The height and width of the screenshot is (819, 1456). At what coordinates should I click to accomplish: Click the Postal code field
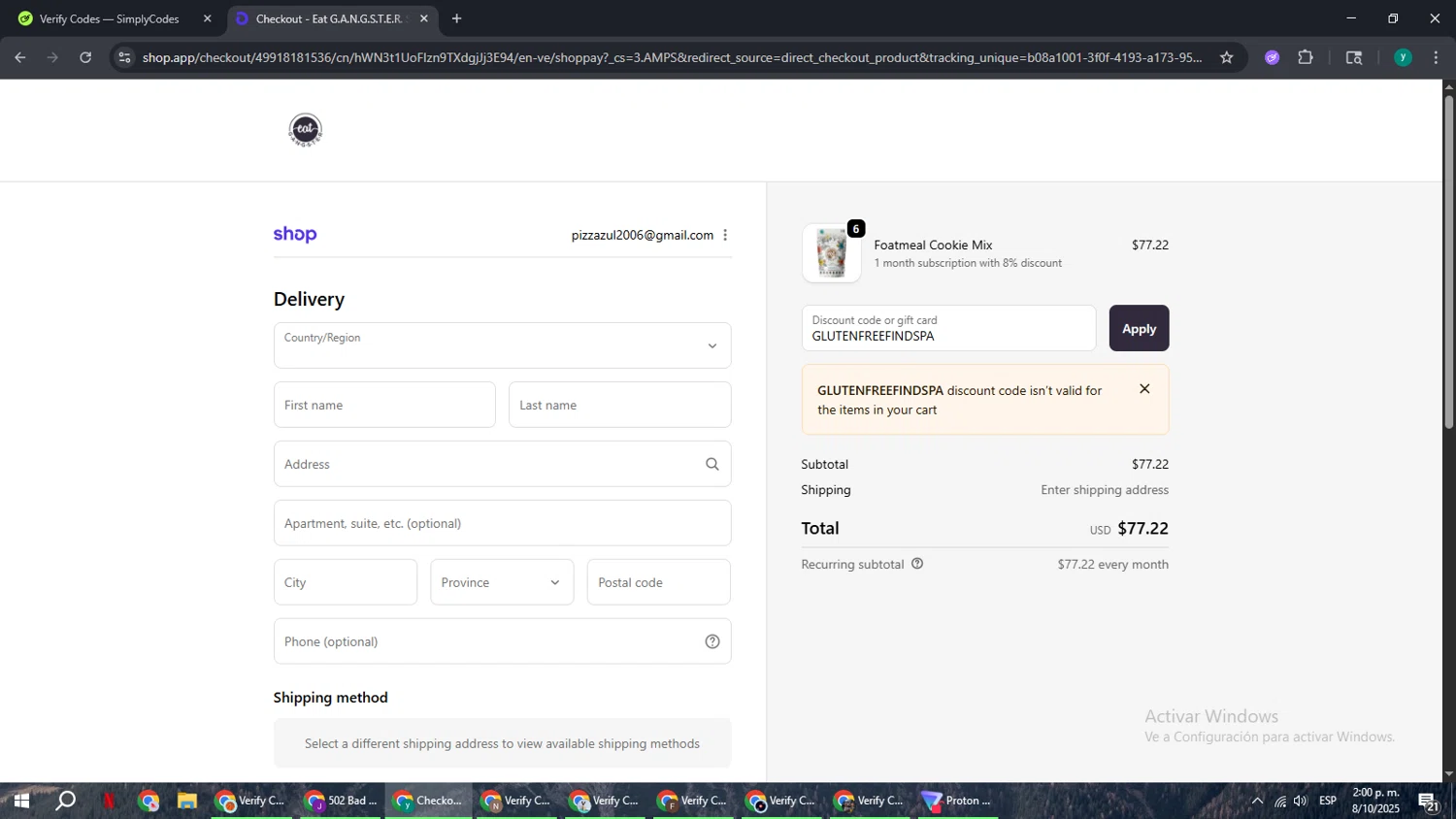tap(659, 582)
